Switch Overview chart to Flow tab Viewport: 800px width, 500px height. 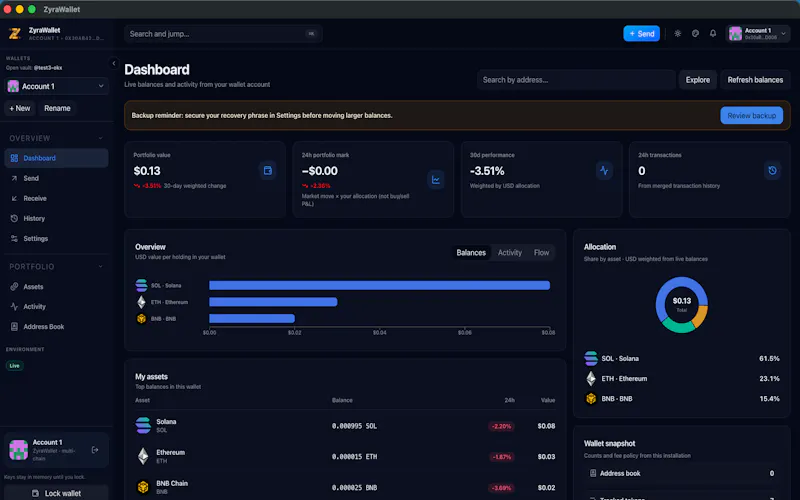(541, 253)
